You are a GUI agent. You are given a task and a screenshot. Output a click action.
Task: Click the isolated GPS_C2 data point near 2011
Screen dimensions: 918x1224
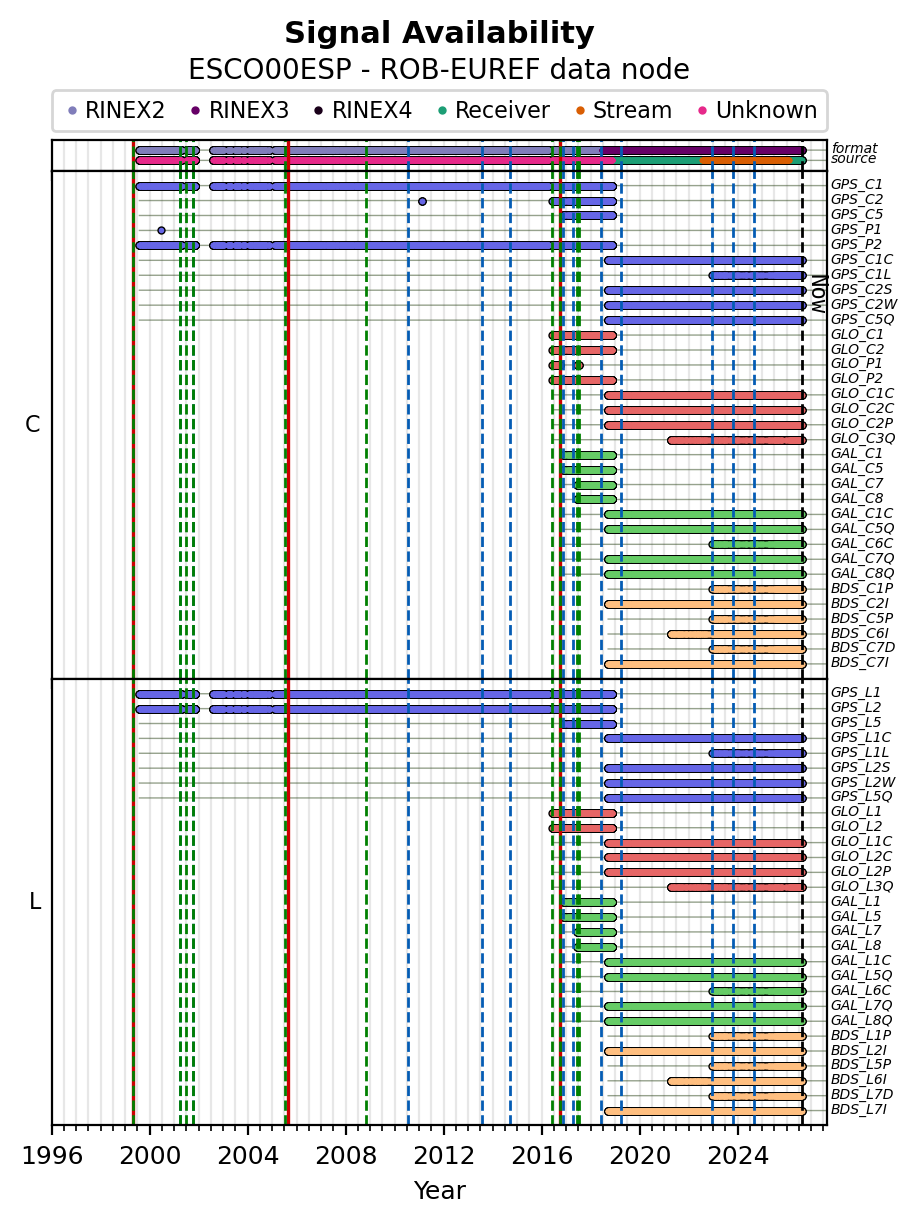pyautogui.click(x=422, y=201)
